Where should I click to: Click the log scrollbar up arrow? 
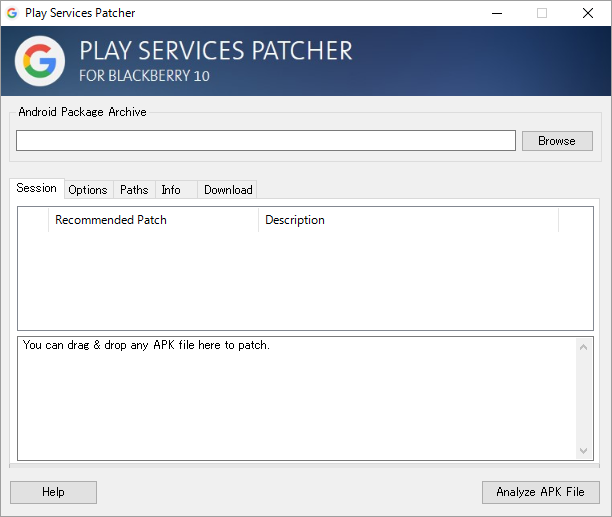click(584, 347)
